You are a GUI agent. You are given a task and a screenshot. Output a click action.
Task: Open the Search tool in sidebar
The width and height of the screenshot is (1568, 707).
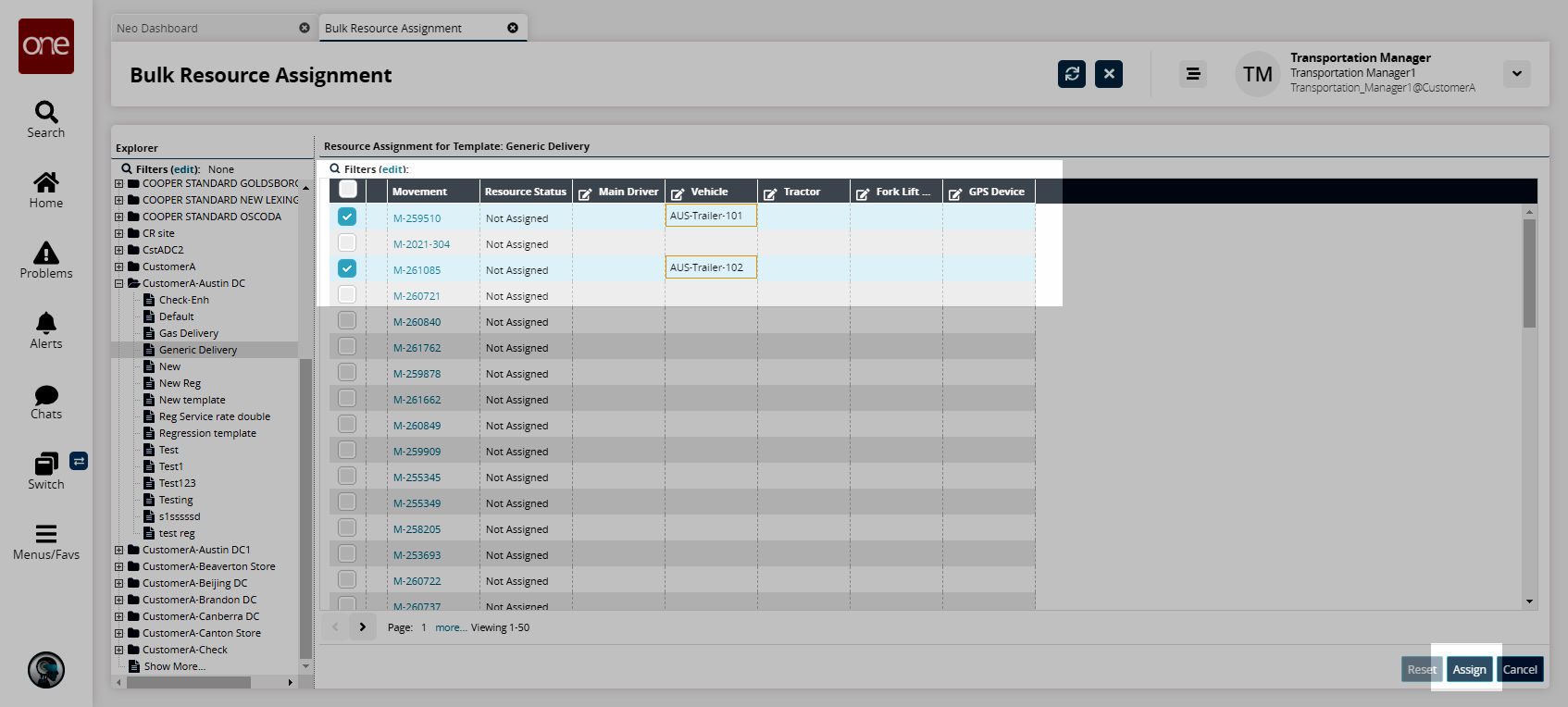coord(46,119)
